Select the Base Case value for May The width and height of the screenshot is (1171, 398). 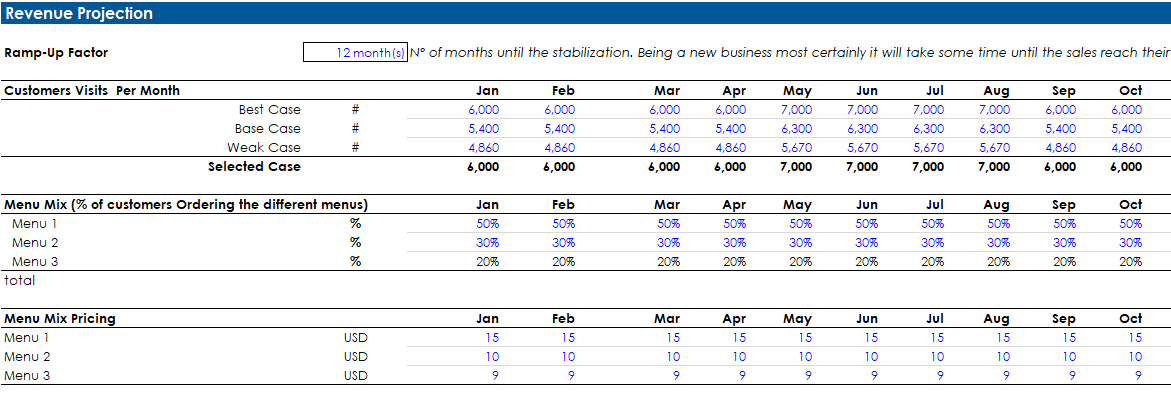[796, 128]
